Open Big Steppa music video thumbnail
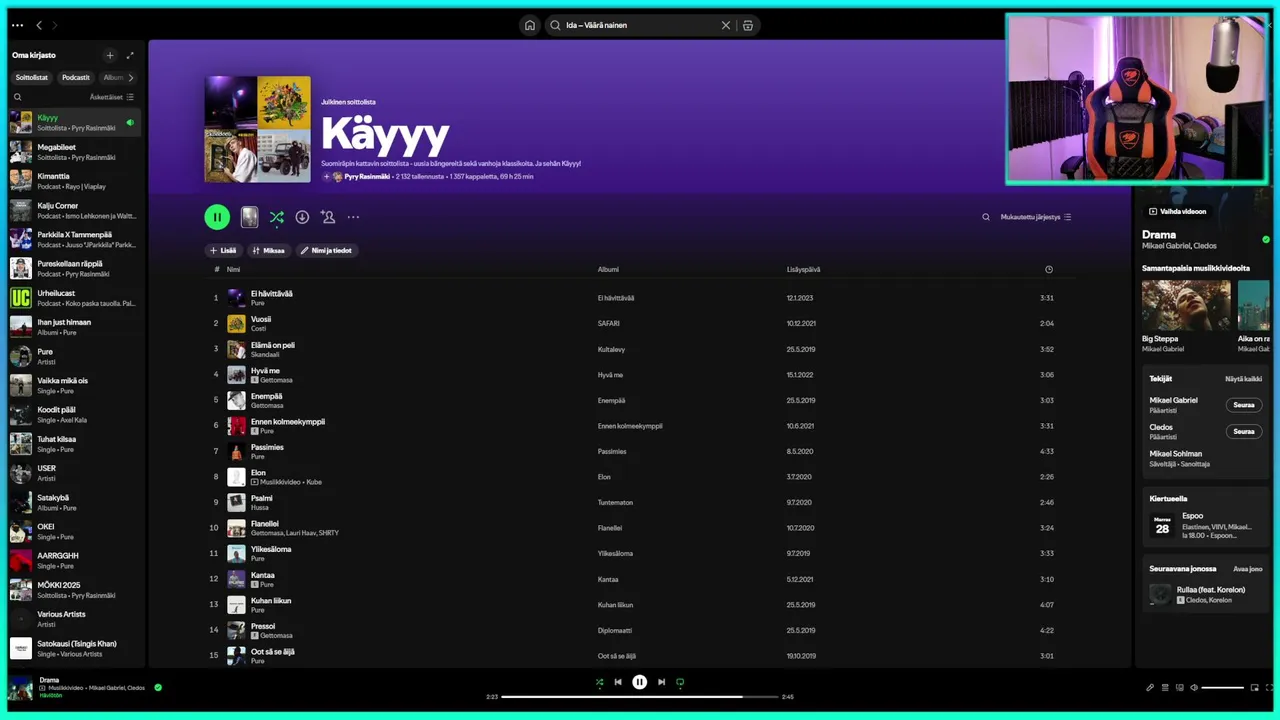The height and width of the screenshot is (720, 1280). [x=1186, y=305]
